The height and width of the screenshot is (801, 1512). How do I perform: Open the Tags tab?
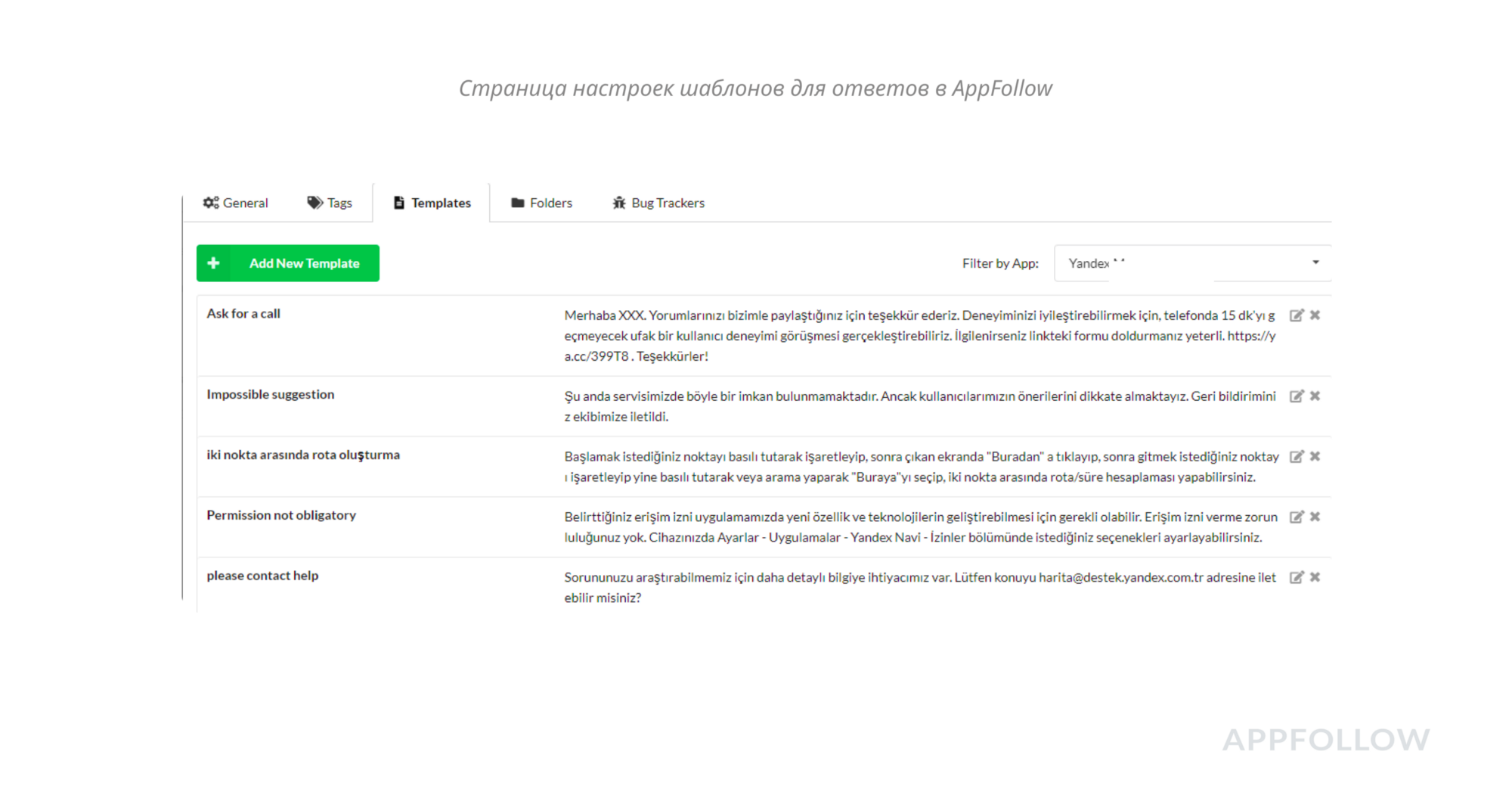click(330, 203)
